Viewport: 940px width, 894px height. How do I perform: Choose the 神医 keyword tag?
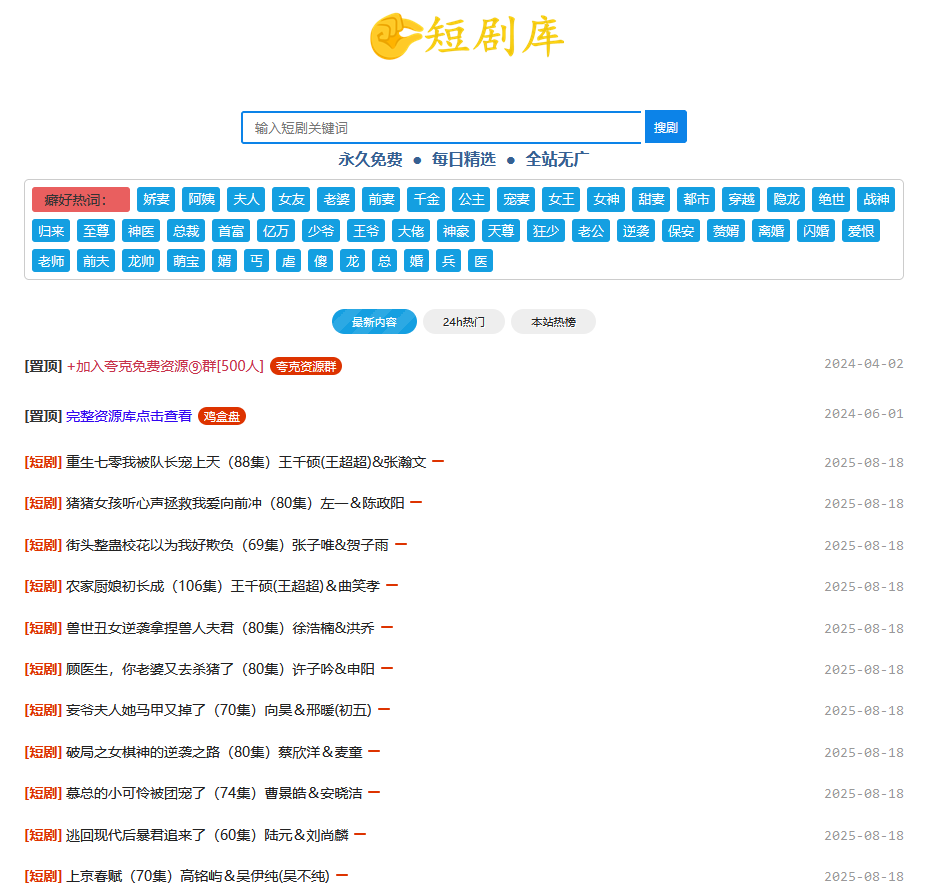click(x=140, y=231)
